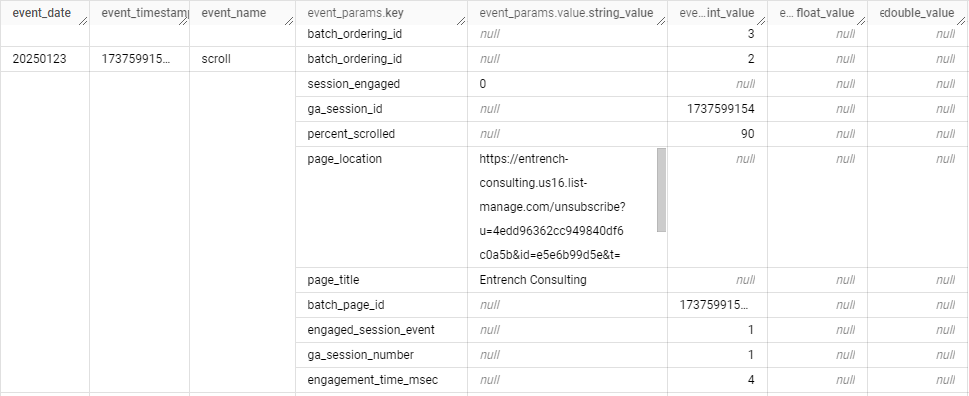The height and width of the screenshot is (396, 969).
Task: Click the ga_session_id value 1737599154
Action: pyautogui.click(x=720, y=109)
